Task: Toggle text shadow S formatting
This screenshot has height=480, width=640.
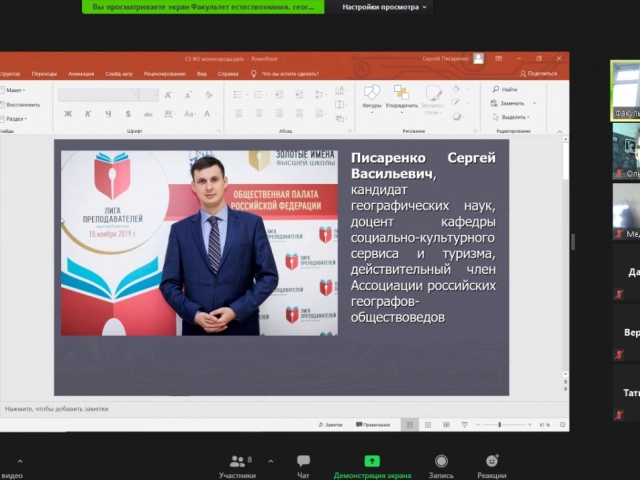Action: (128, 114)
